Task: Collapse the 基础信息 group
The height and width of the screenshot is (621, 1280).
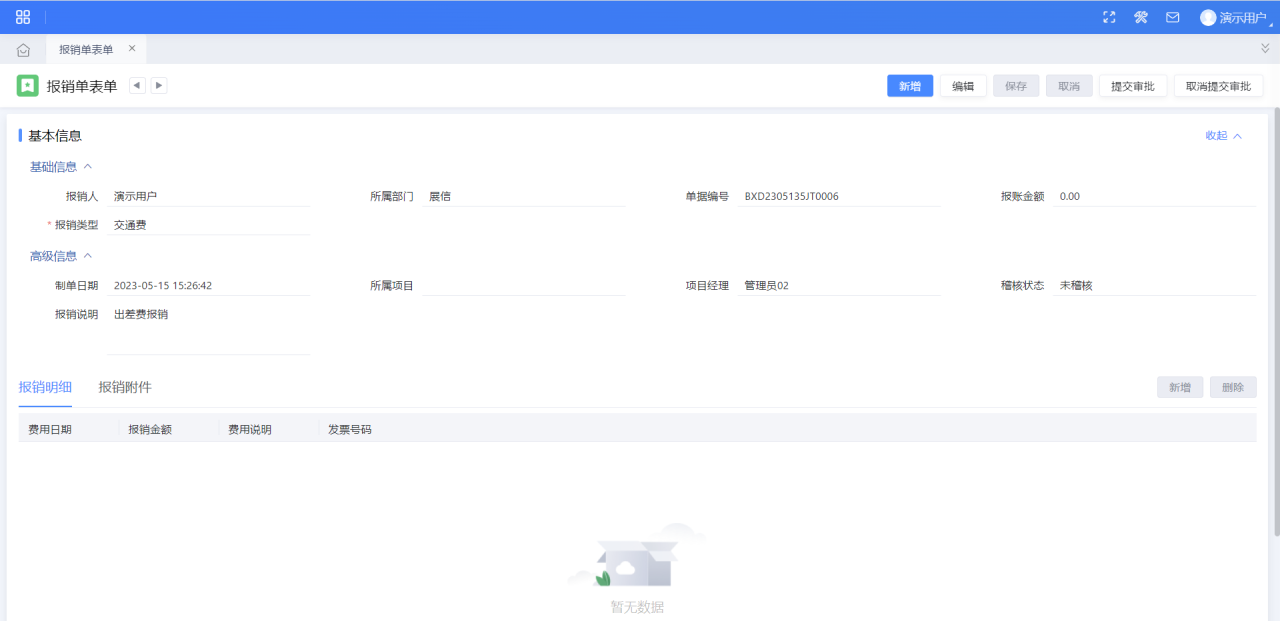Action: pyautogui.click(x=61, y=167)
